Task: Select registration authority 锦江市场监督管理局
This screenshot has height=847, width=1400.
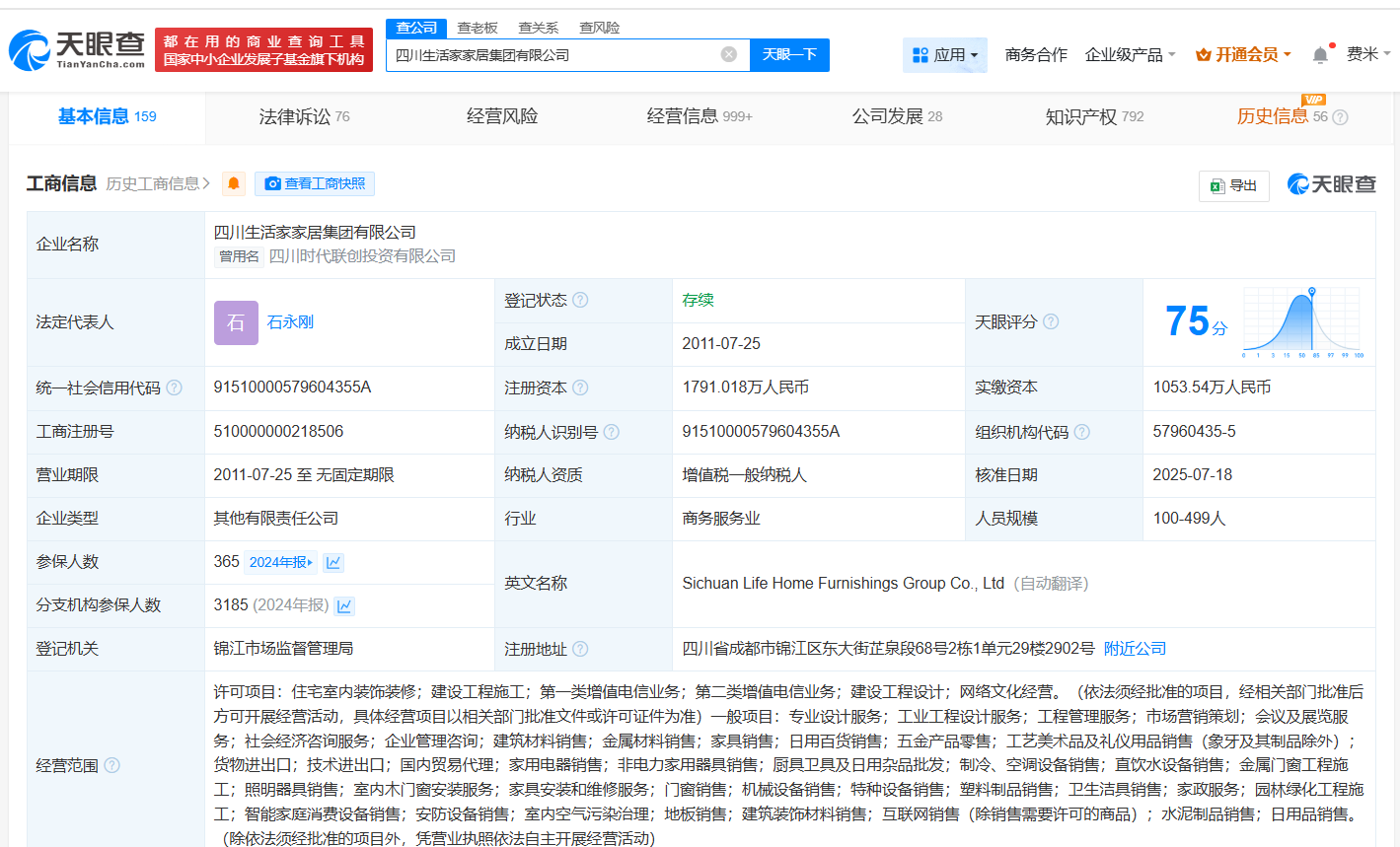Action: [283, 649]
